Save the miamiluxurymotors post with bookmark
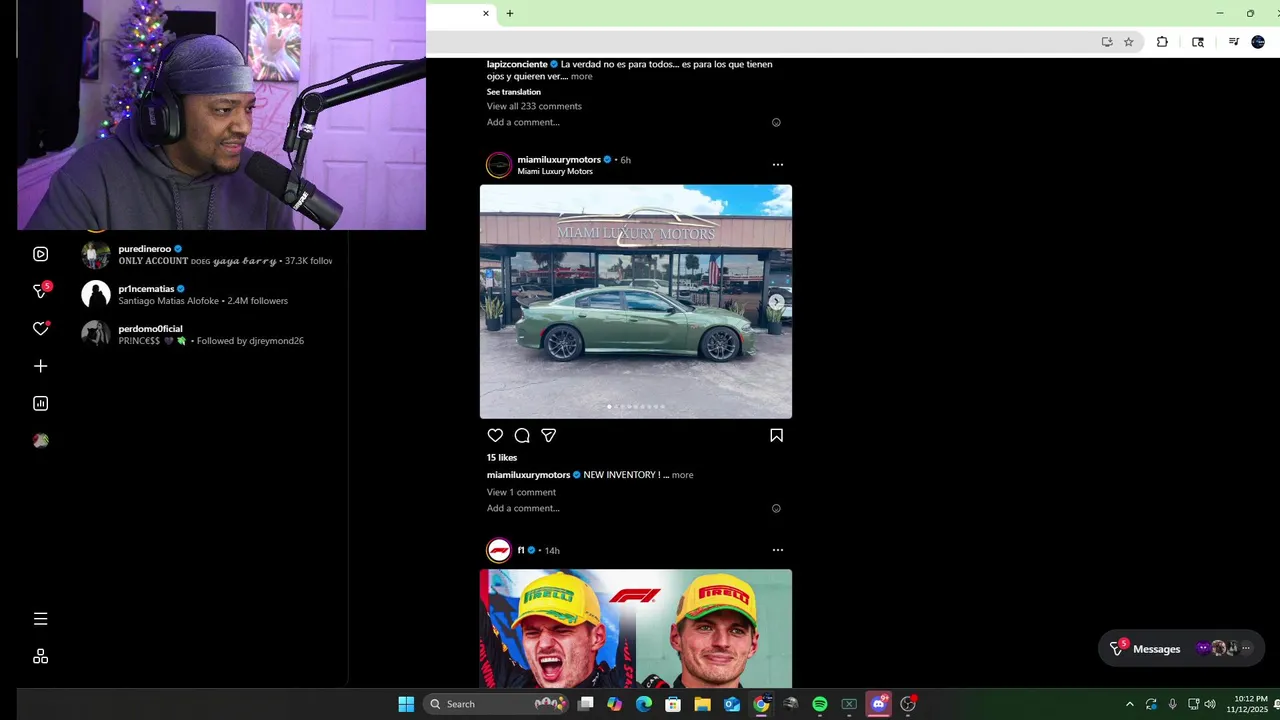The width and height of the screenshot is (1280, 720). [776, 435]
